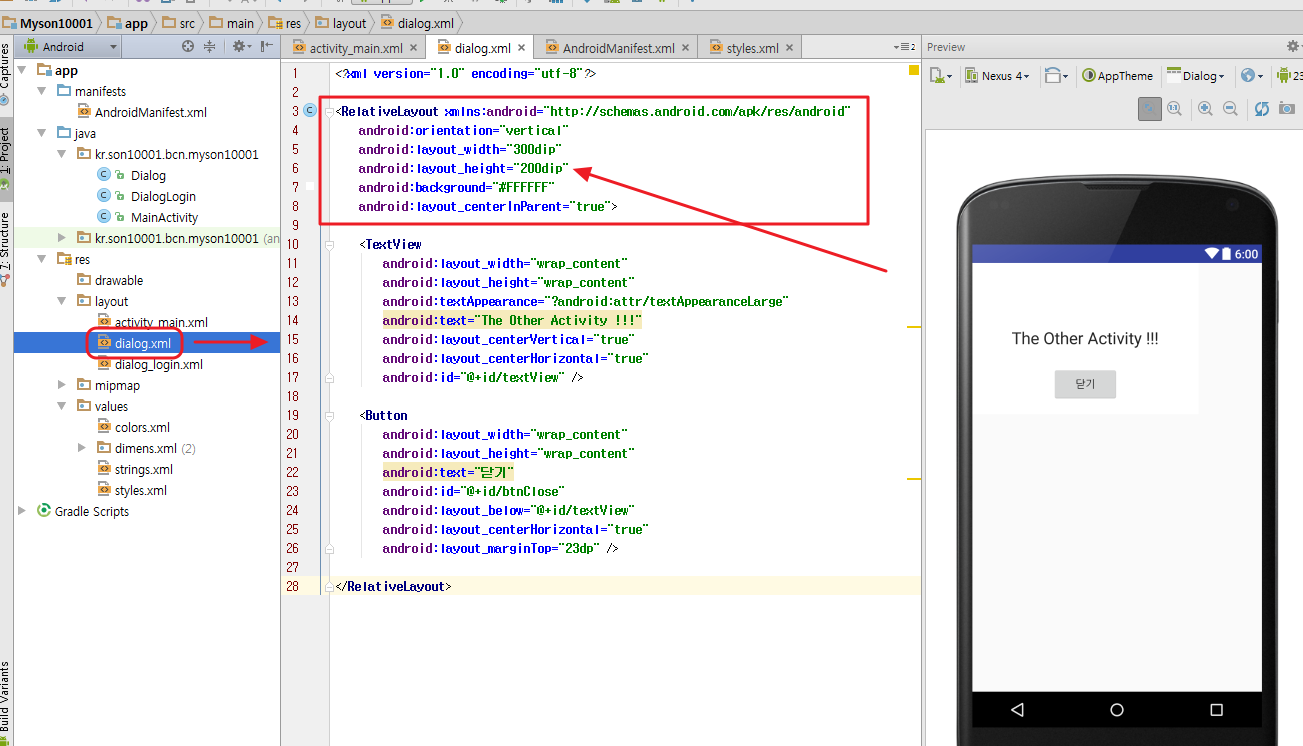Click the back button in phone preview
This screenshot has height=746, width=1303.
pos(1017,710)
